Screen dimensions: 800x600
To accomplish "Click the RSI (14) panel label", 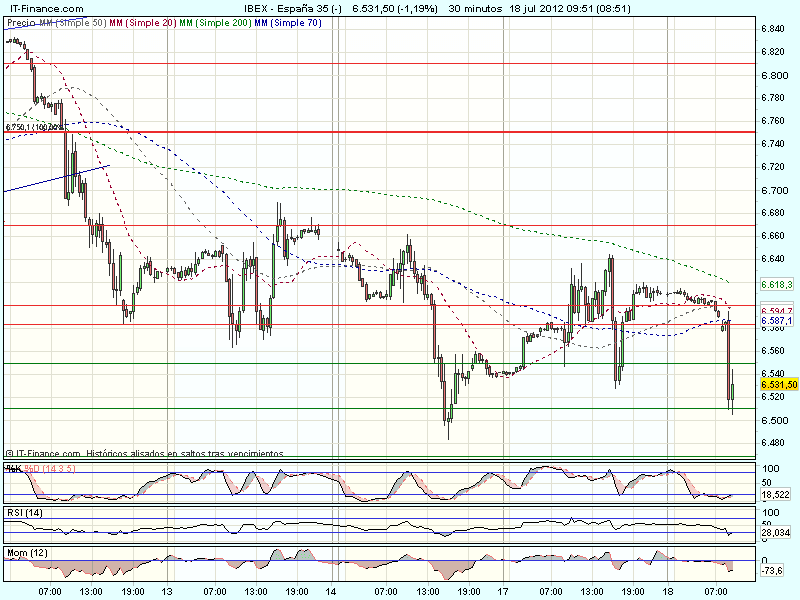I will (x=26, y=513).
